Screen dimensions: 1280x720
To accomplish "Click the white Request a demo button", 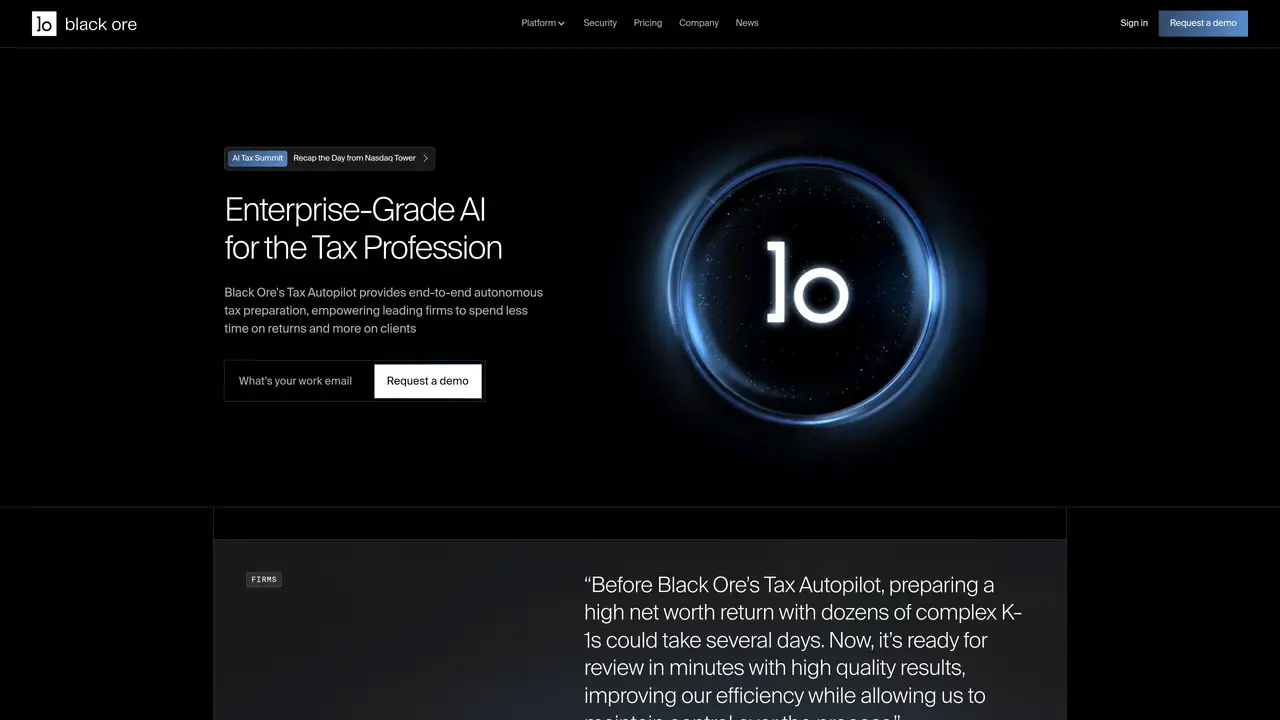I will 428,381.
